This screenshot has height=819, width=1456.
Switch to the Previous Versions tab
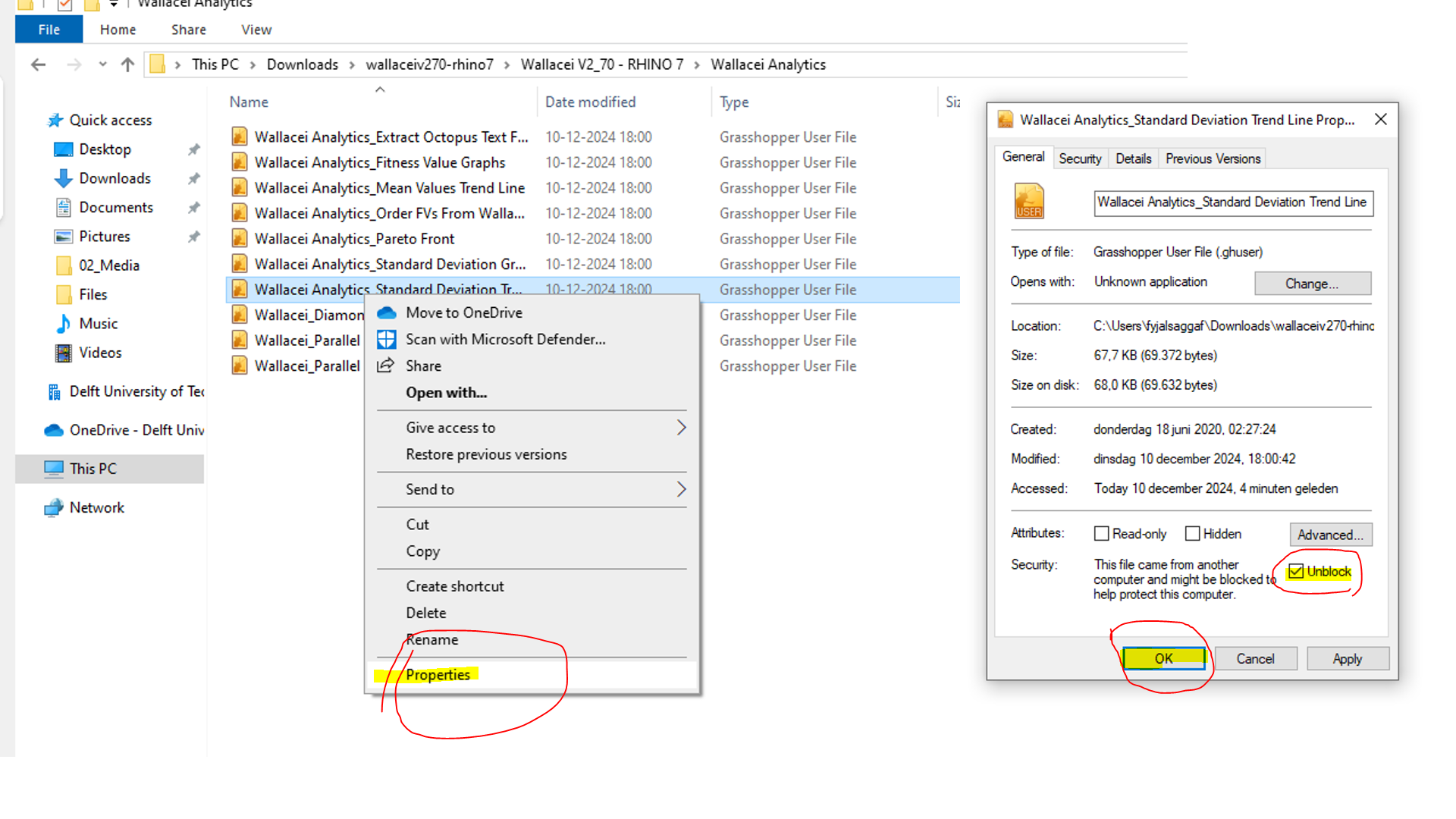click(1212, 158)
